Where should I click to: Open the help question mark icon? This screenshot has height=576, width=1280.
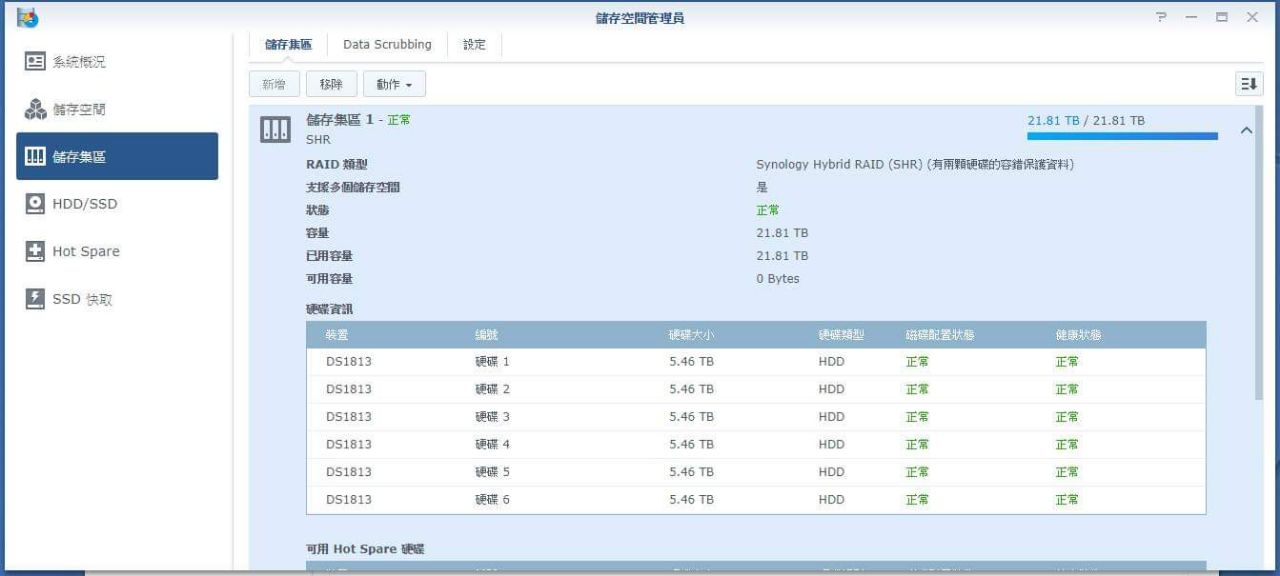coord(1161,18)
